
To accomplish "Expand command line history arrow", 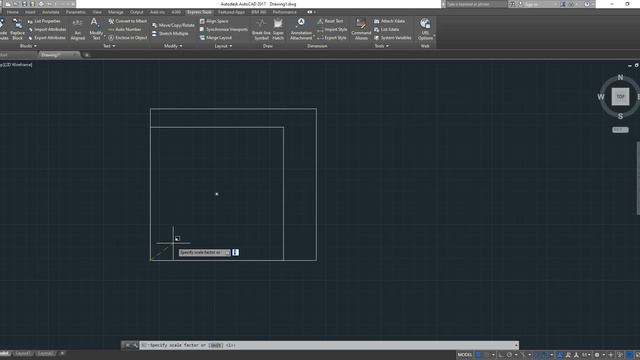I will [x=516, y=345].
